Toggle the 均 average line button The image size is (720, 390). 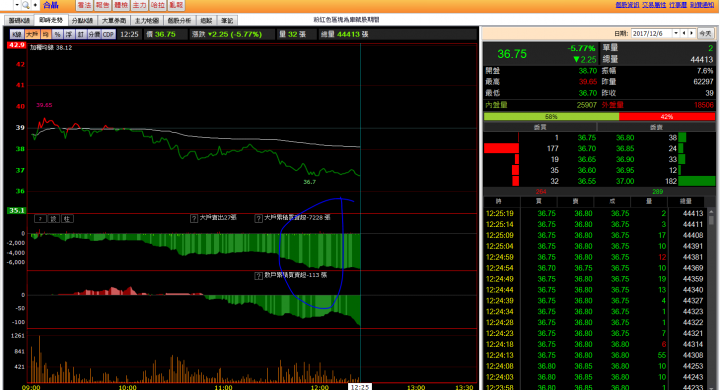click(x=46, y=34)
